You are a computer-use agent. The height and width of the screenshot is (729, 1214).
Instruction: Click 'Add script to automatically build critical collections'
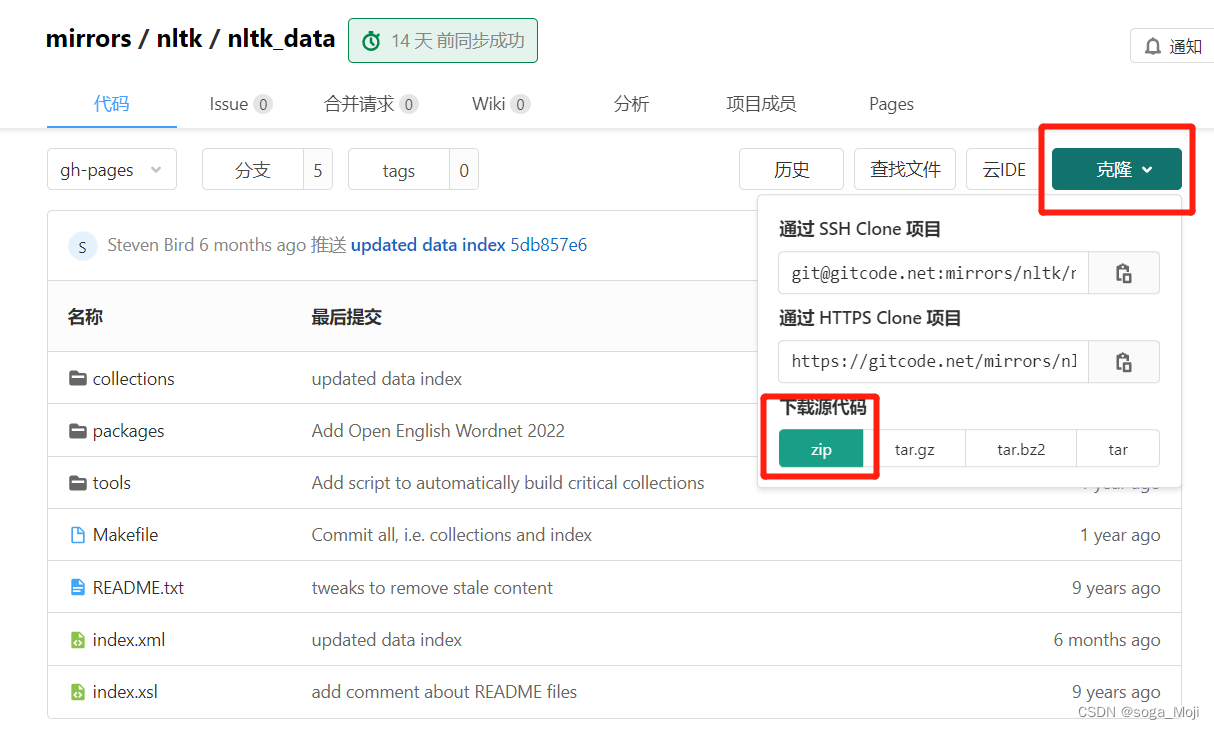point(508,482)
